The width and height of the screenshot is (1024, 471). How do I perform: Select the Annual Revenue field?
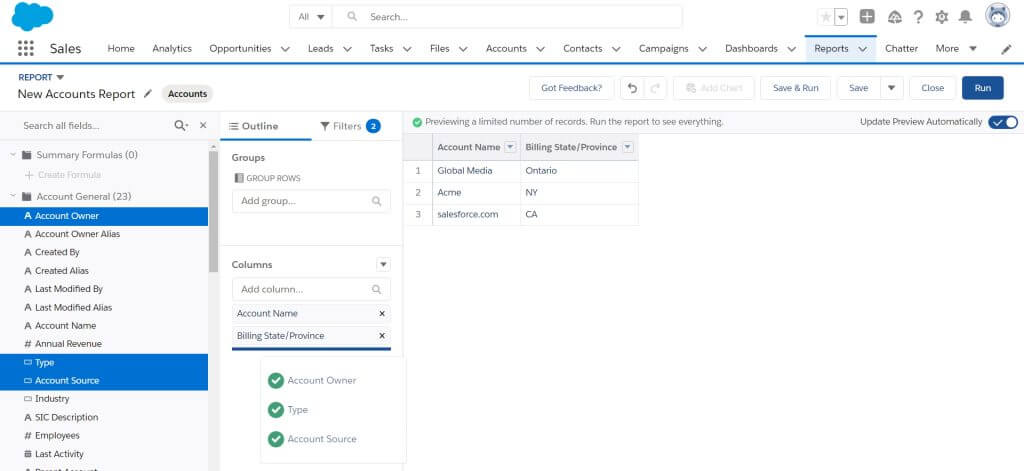coord(104,344)
